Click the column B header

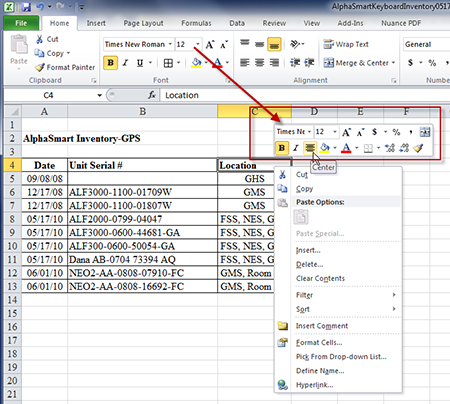click(142, 111)
